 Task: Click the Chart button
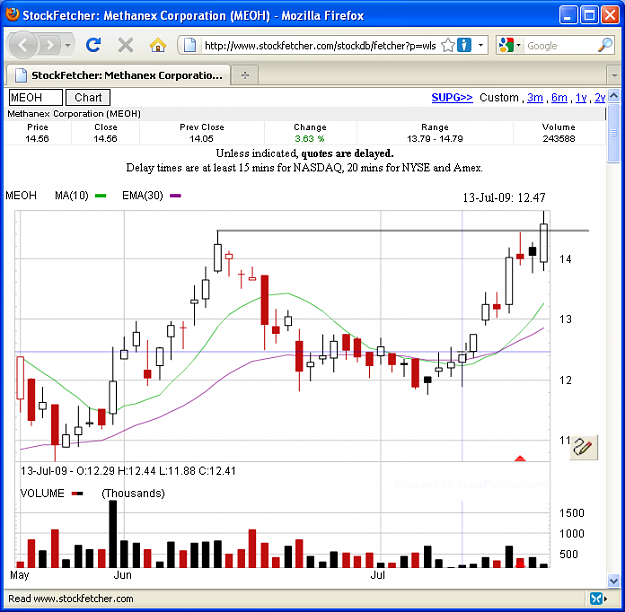tap(88, 97)
